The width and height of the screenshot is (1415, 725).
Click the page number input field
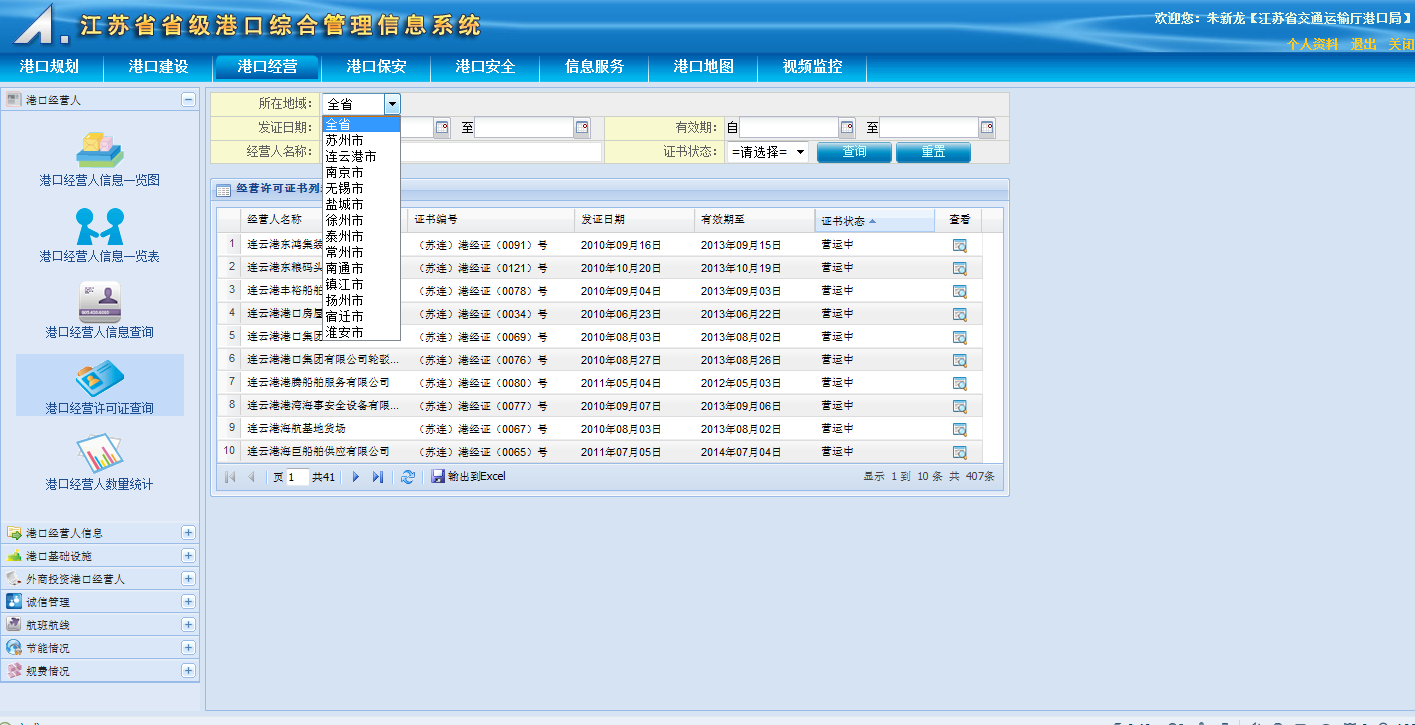click(x=297, y=477)
